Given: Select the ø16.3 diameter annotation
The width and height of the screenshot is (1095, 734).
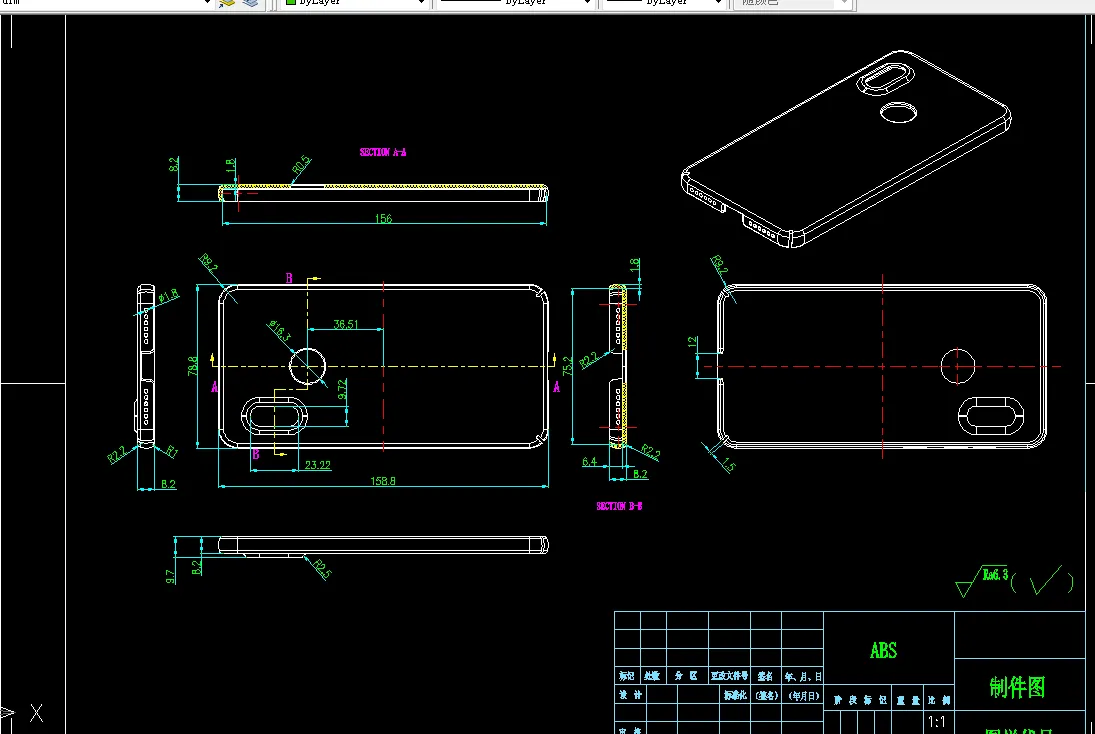Looking at the screenshot, I should point(279,330).
